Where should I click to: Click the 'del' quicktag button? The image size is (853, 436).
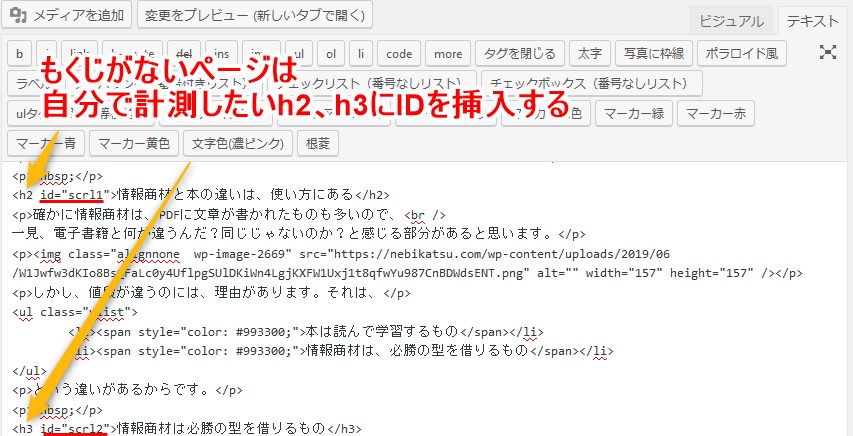tap(184, 53)
